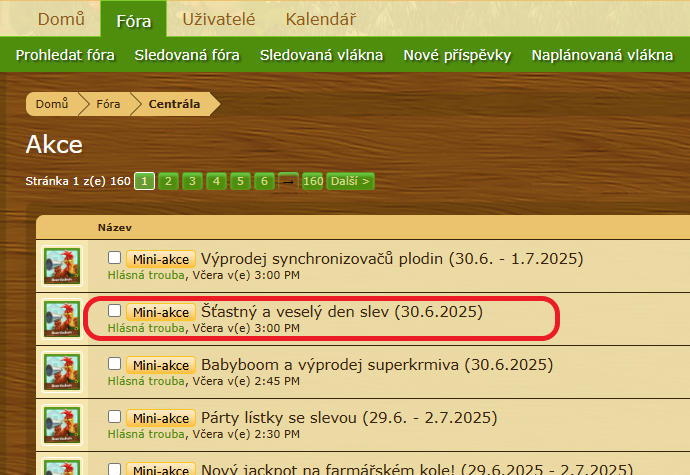690x475 pixels.
Task: Open Prohledat fóra in the green bar
Action: (66, 55)
